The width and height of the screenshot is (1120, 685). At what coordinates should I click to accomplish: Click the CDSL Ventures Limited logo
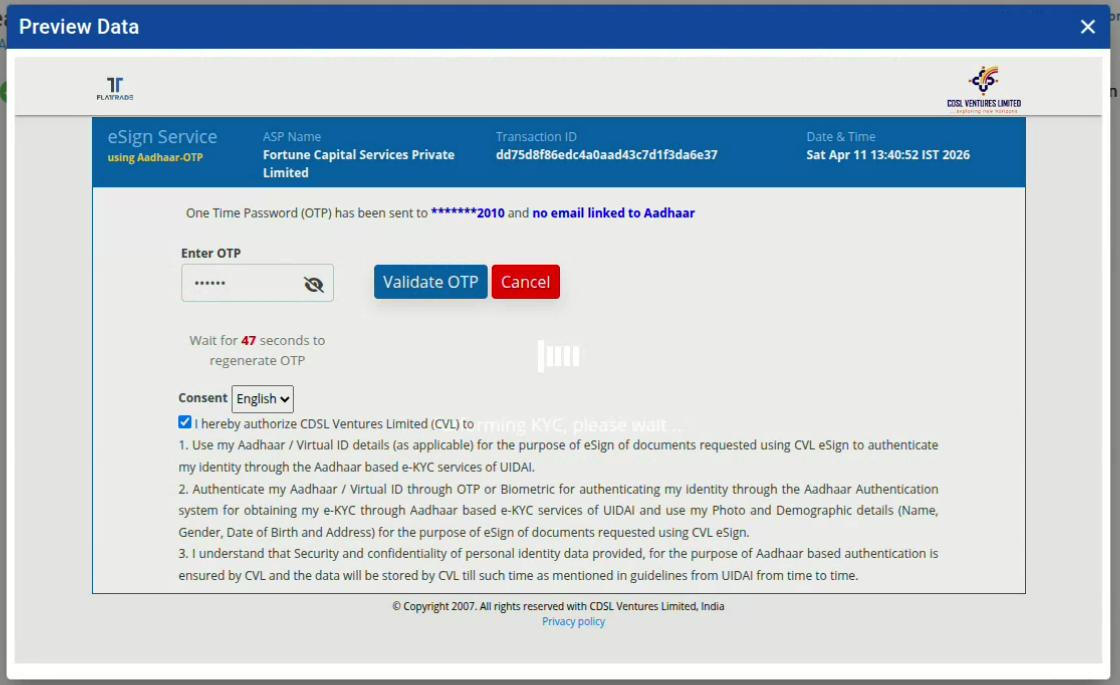pyautogui.click(x=983, y=90)
